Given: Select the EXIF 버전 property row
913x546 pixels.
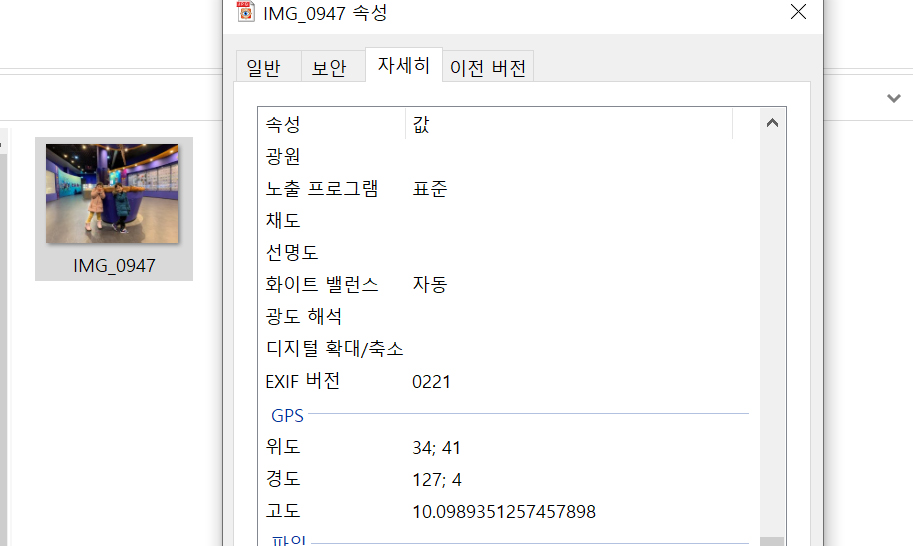Looking at the screenshot, I should 507,381.
